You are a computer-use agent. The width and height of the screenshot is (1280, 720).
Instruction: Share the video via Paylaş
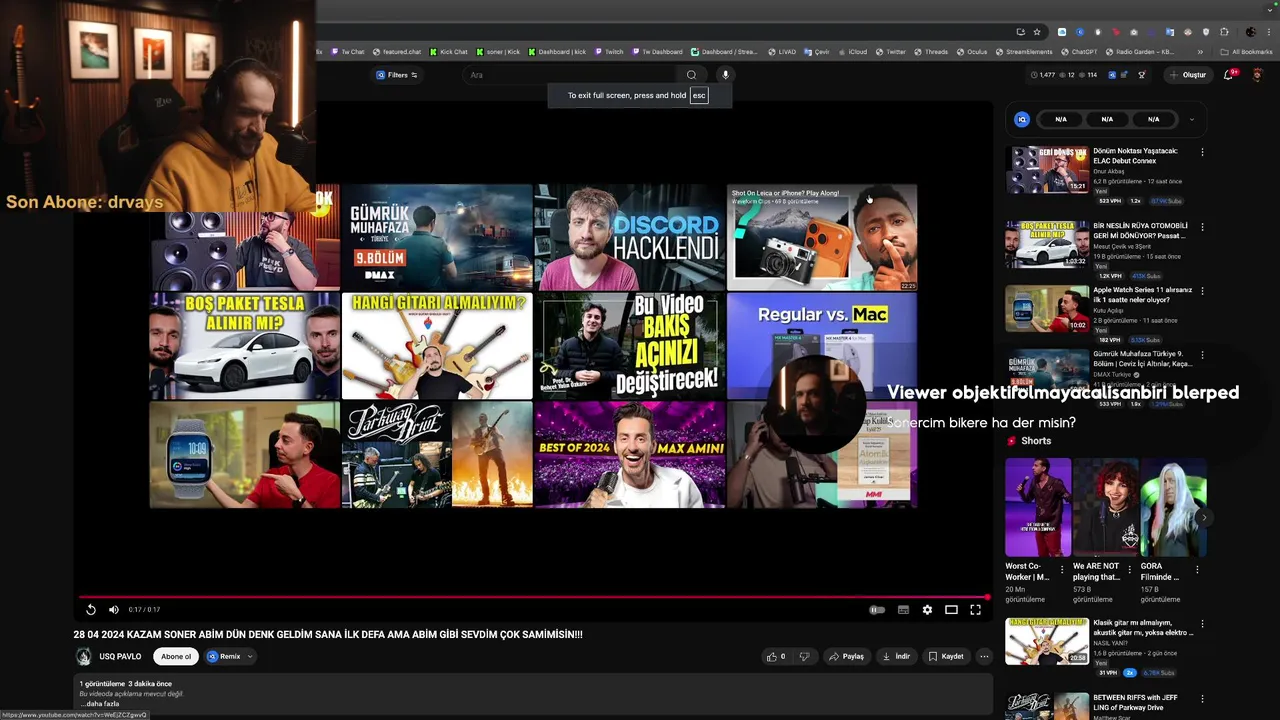point(846,657)
